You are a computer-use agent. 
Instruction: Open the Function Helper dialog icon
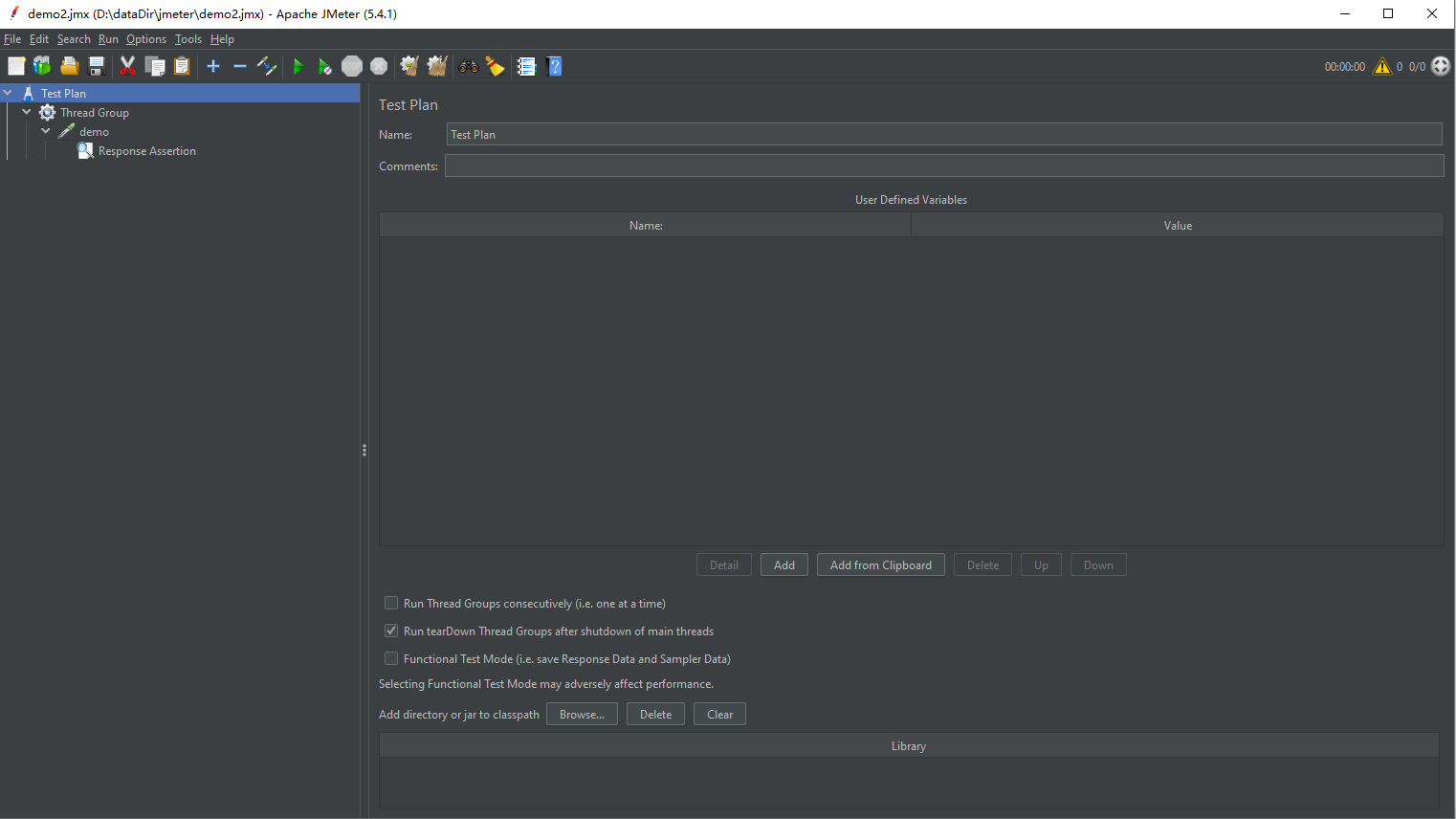[526, 66]
